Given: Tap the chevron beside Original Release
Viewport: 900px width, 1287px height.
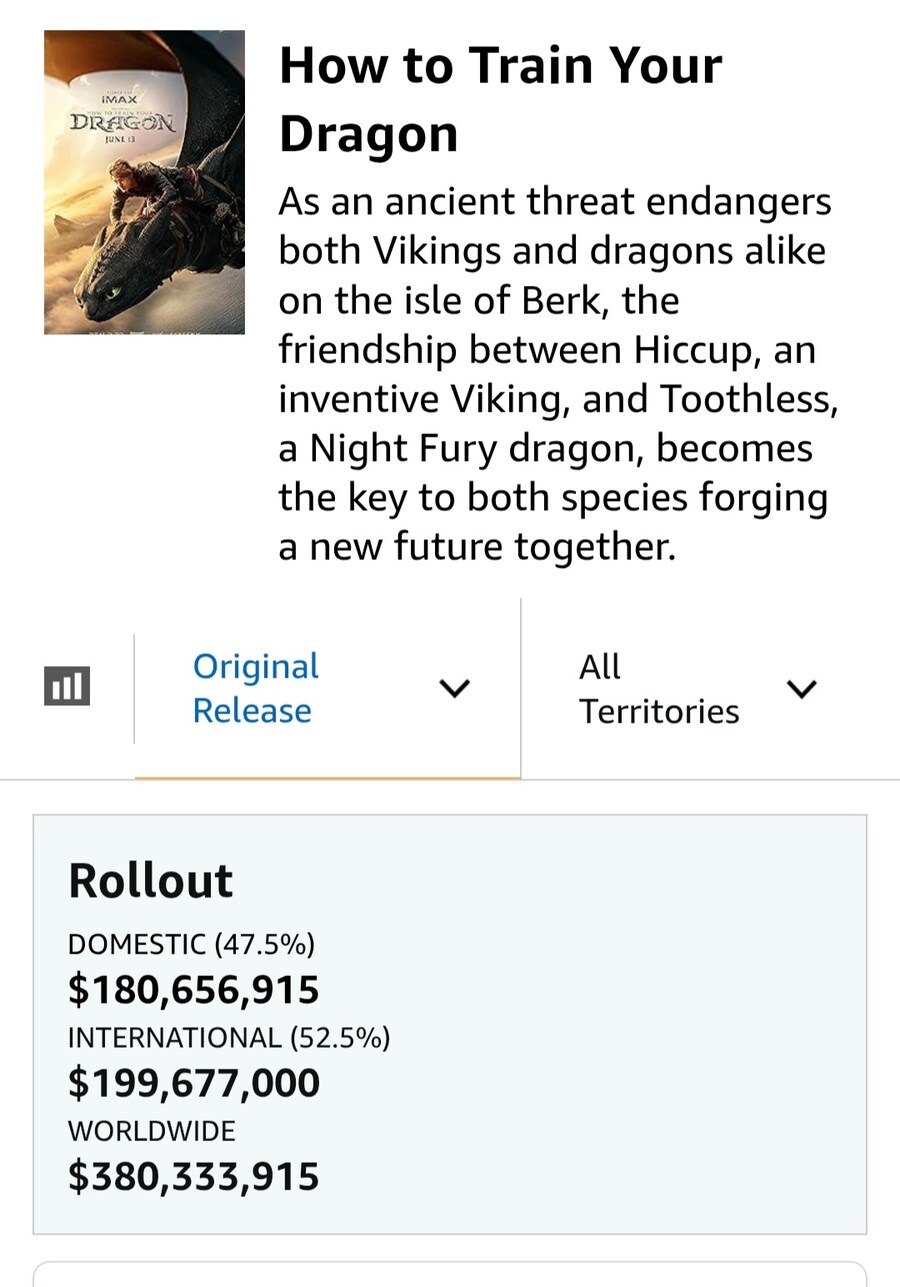Looking at the screenshot, I should coord(455,688).
